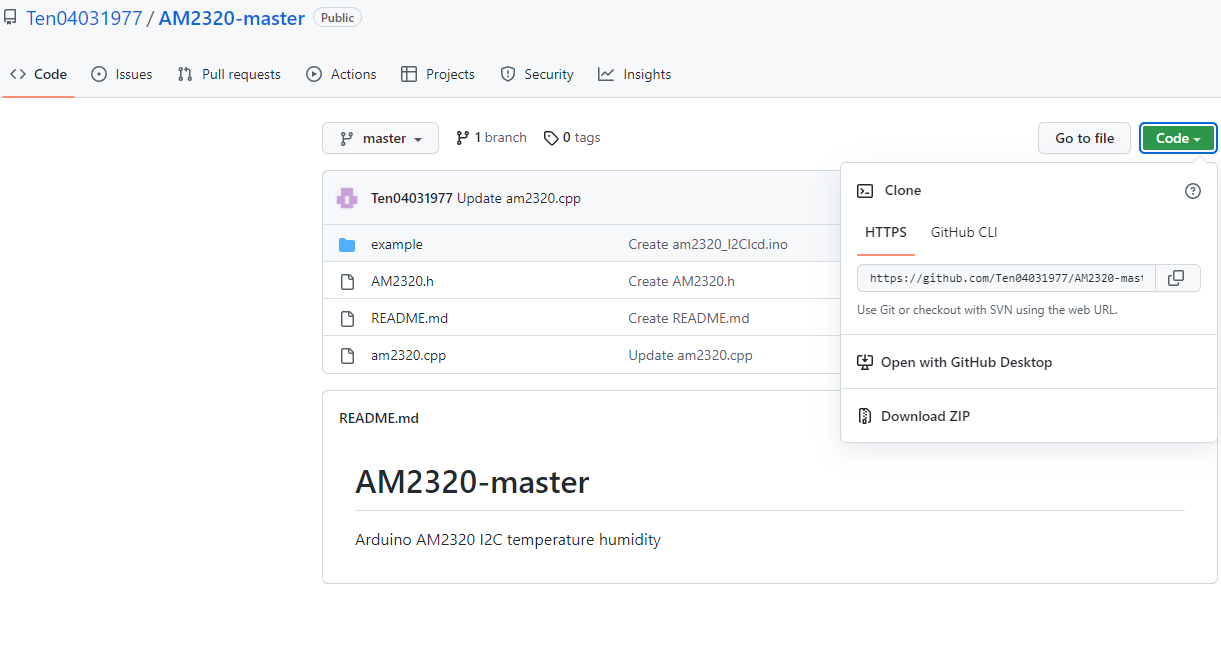The width and height of the screenshot is (1221, 669).
Task: Open the README.md file in list
Action: click(x=409, y=318)
